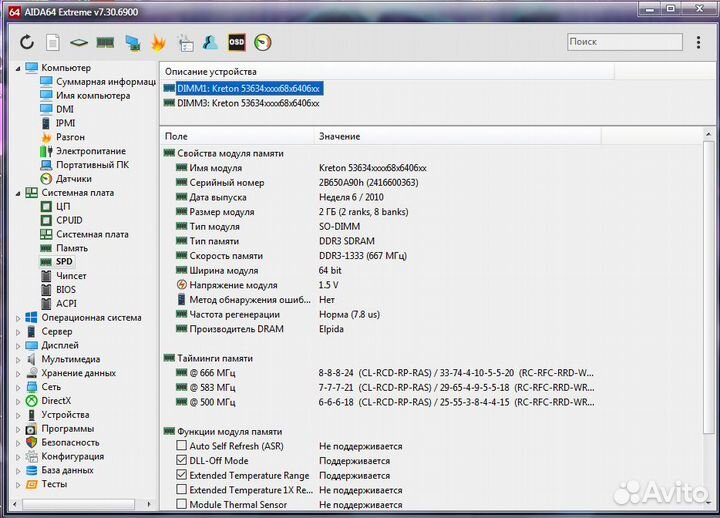Click the network monitor toolbar icon
The image size is (720, 518).
coord(132,42)
